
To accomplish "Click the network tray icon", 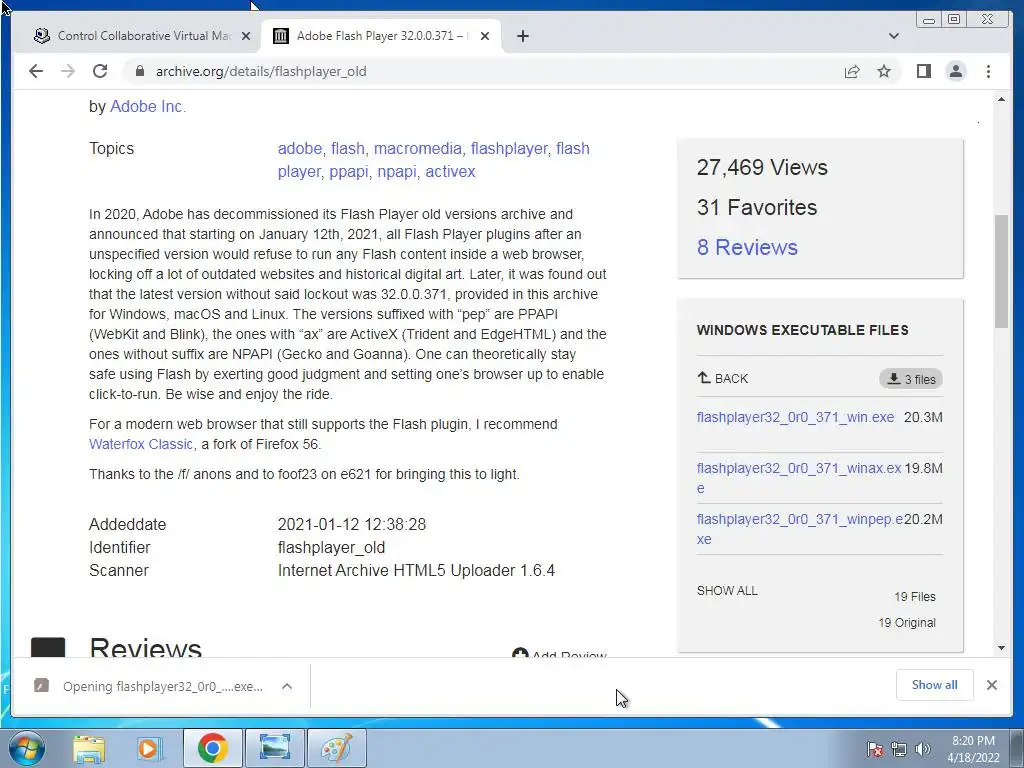I will [x=899, y=749].
